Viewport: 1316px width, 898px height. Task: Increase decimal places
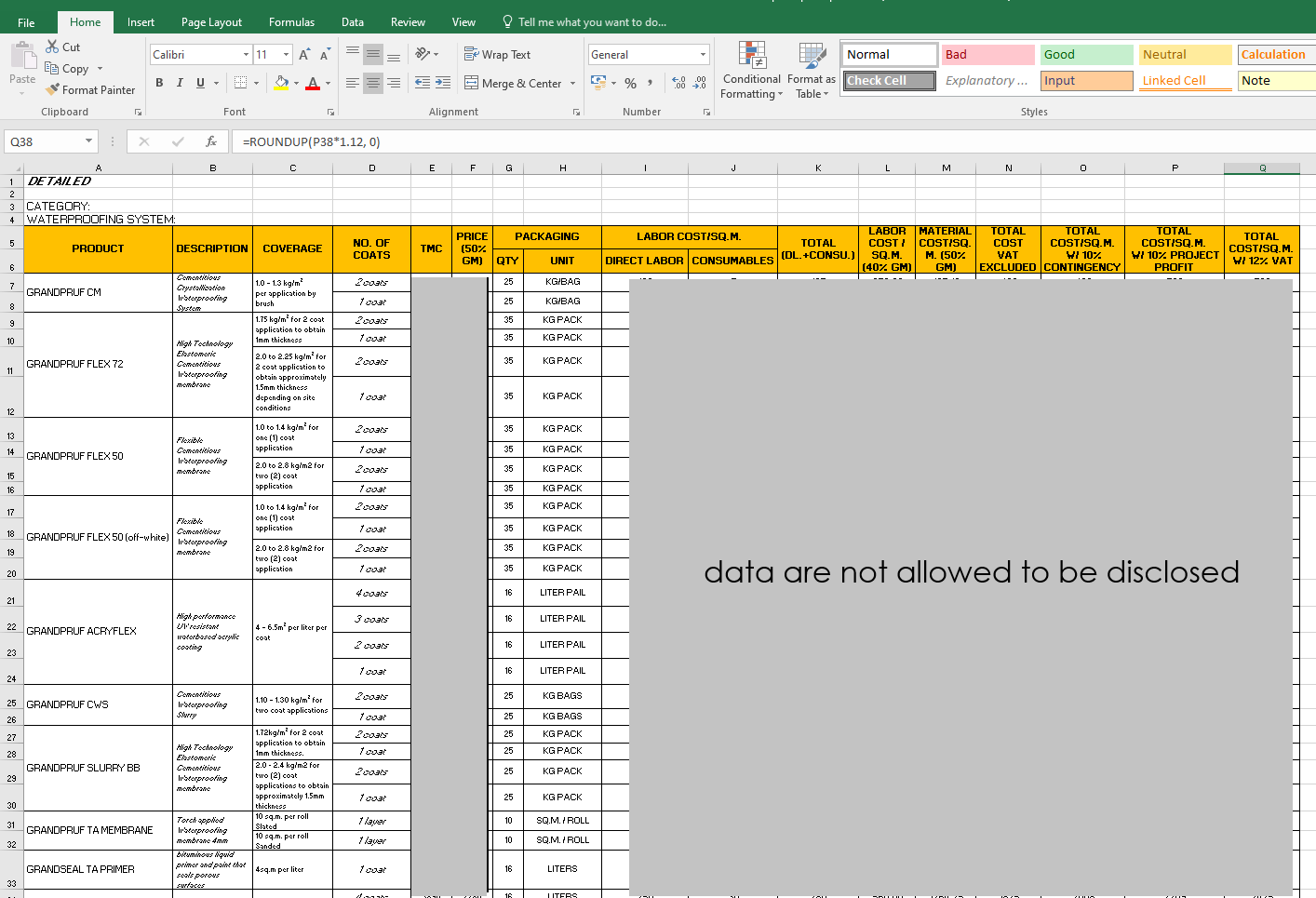[x=678, y=83]
